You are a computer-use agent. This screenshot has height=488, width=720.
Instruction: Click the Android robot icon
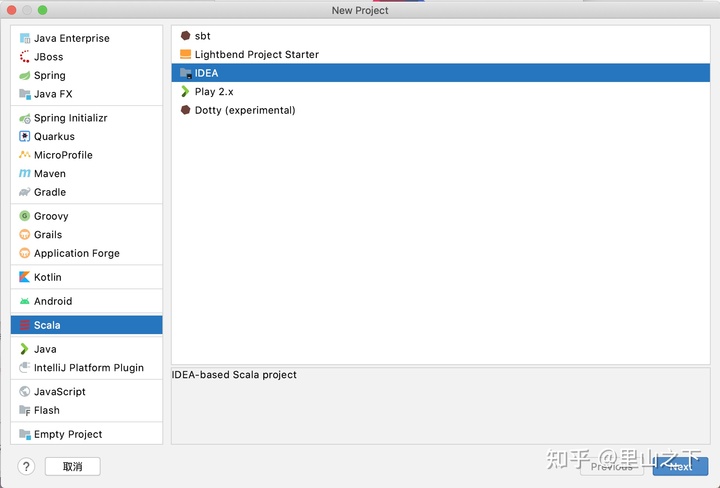[25, 301]
